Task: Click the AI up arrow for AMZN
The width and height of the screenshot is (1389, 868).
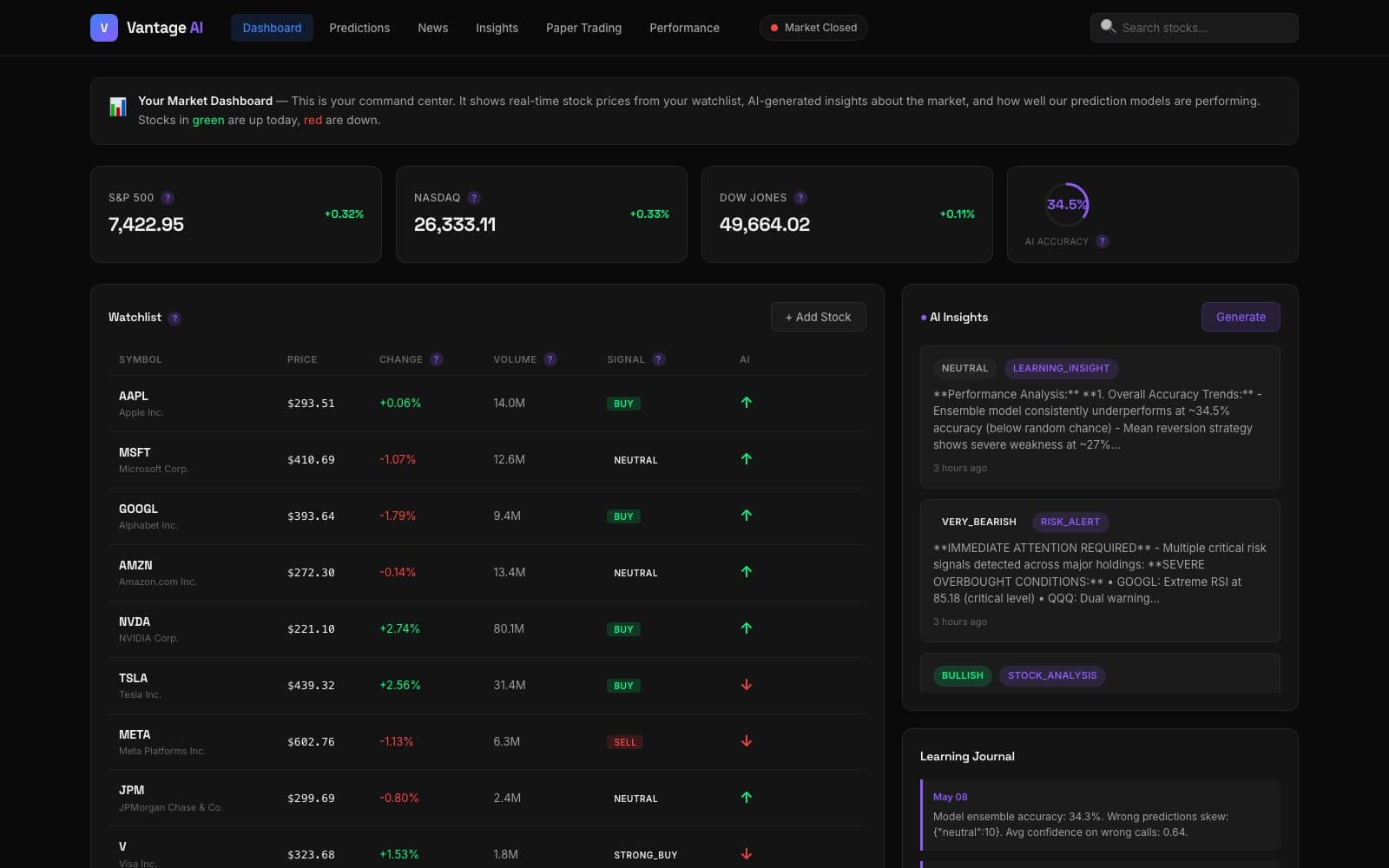Action: point(747,572)
